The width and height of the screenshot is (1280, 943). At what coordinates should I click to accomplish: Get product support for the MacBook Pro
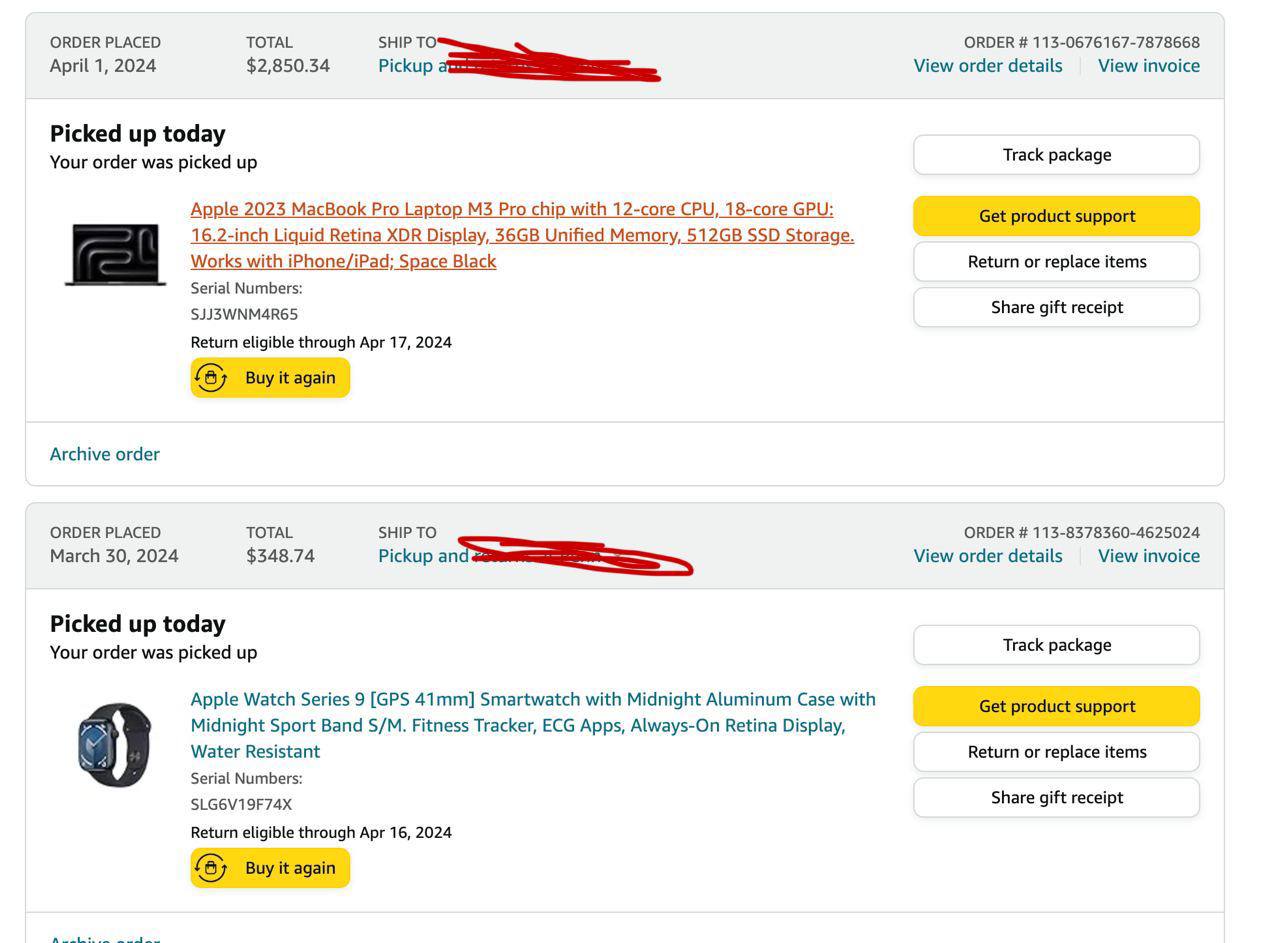[x=1056, y=216]
